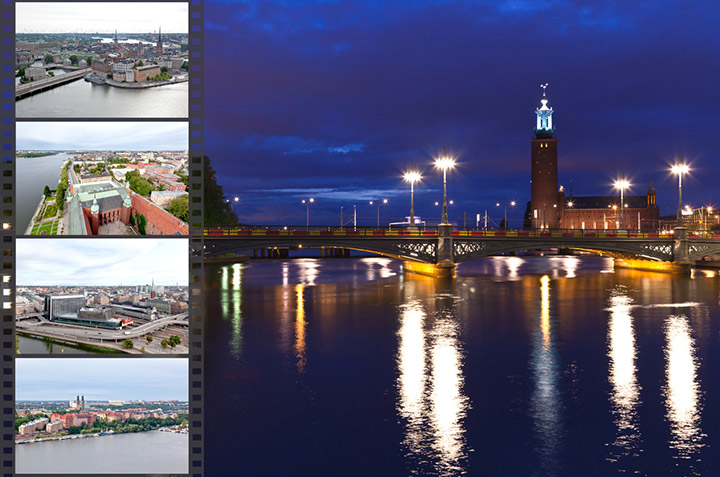
Task: Select the City Hall rooftop aerial thumbnail
Action: coord(102,178)
